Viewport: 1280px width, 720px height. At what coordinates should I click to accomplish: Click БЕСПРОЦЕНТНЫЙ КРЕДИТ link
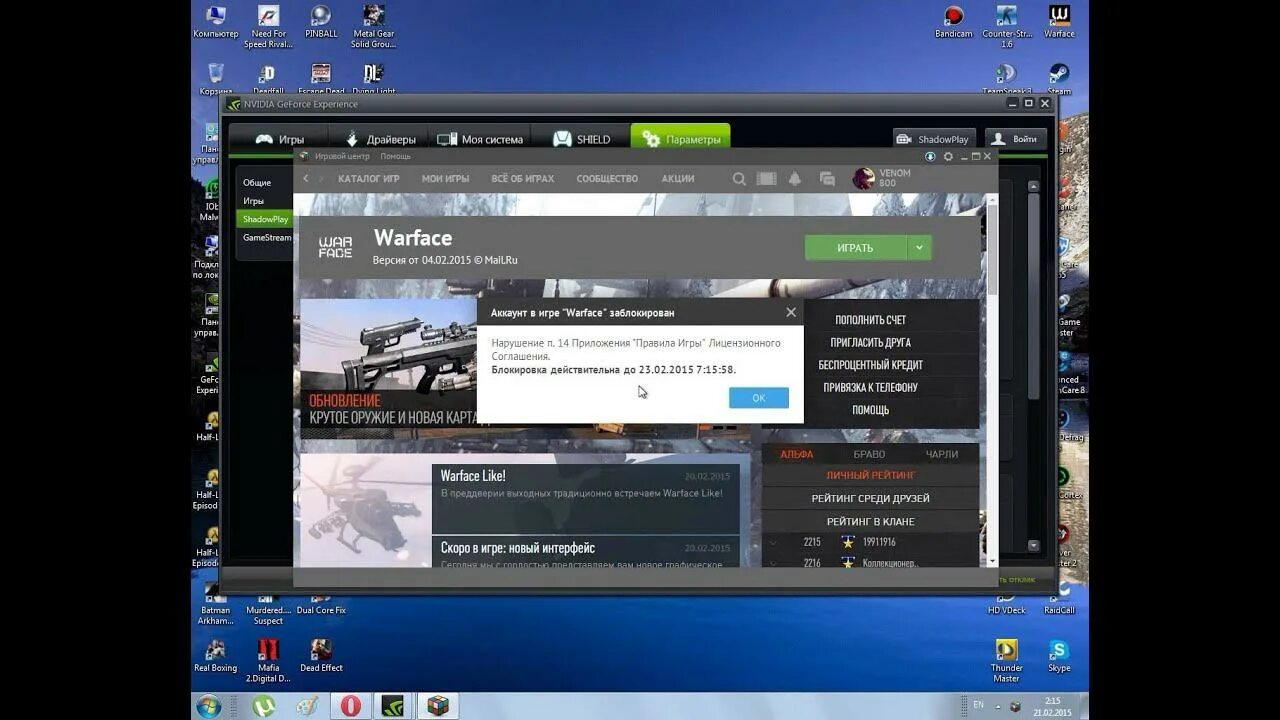[x=870, y=365]
